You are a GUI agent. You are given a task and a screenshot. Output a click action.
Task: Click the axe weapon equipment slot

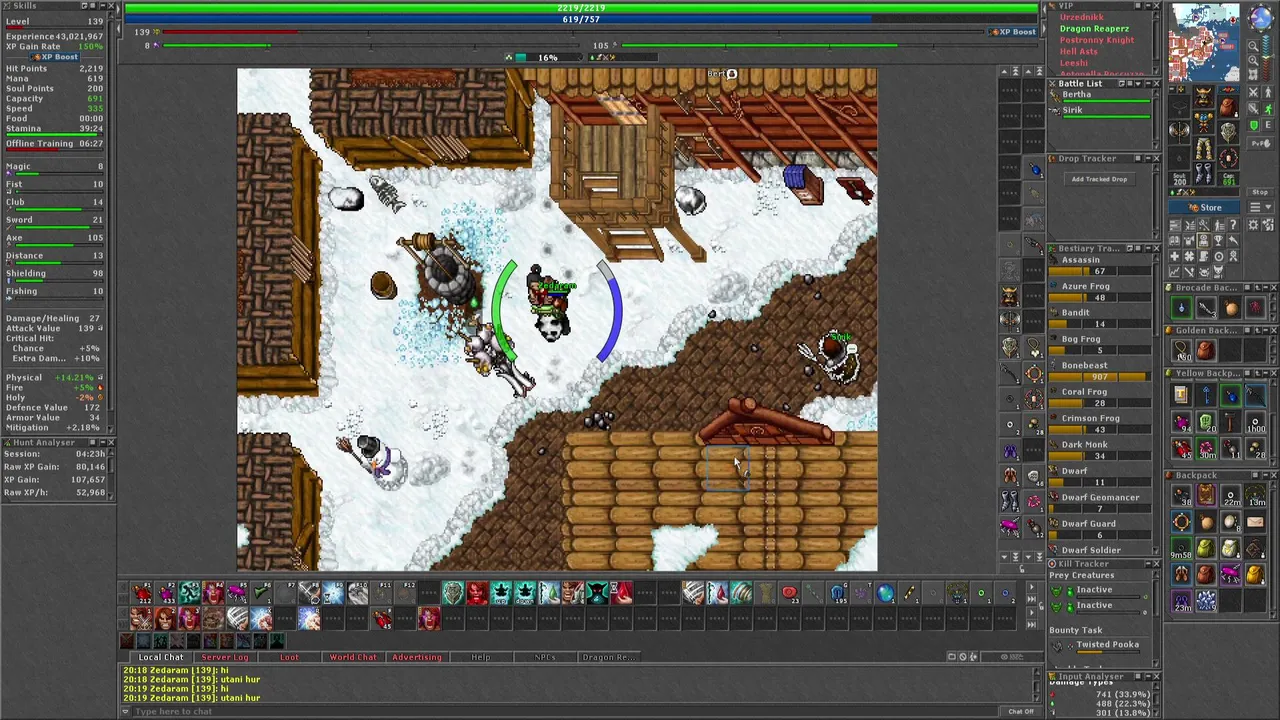[x=1179, y=131]
